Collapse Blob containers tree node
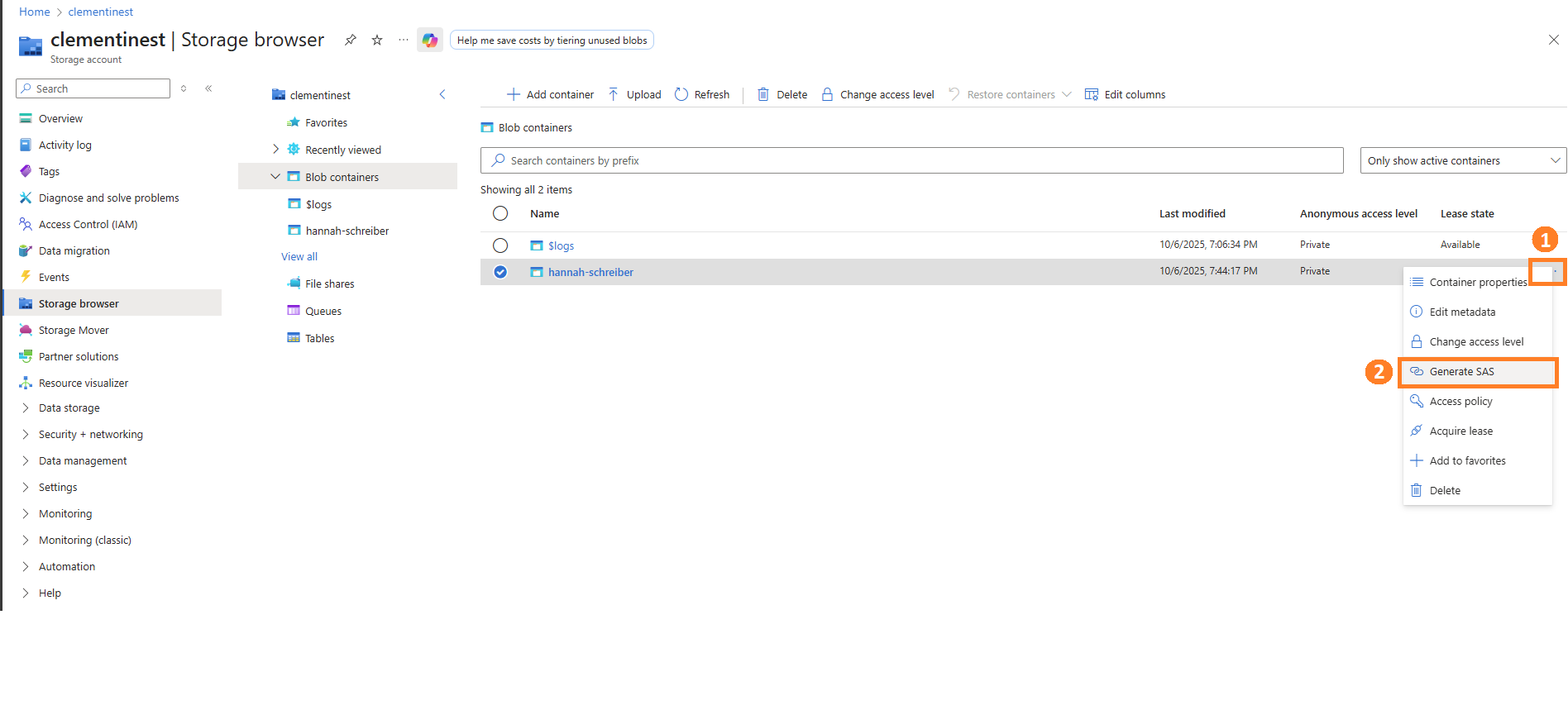Viewport: 1568px width, 710px height. tap(275, 177)
